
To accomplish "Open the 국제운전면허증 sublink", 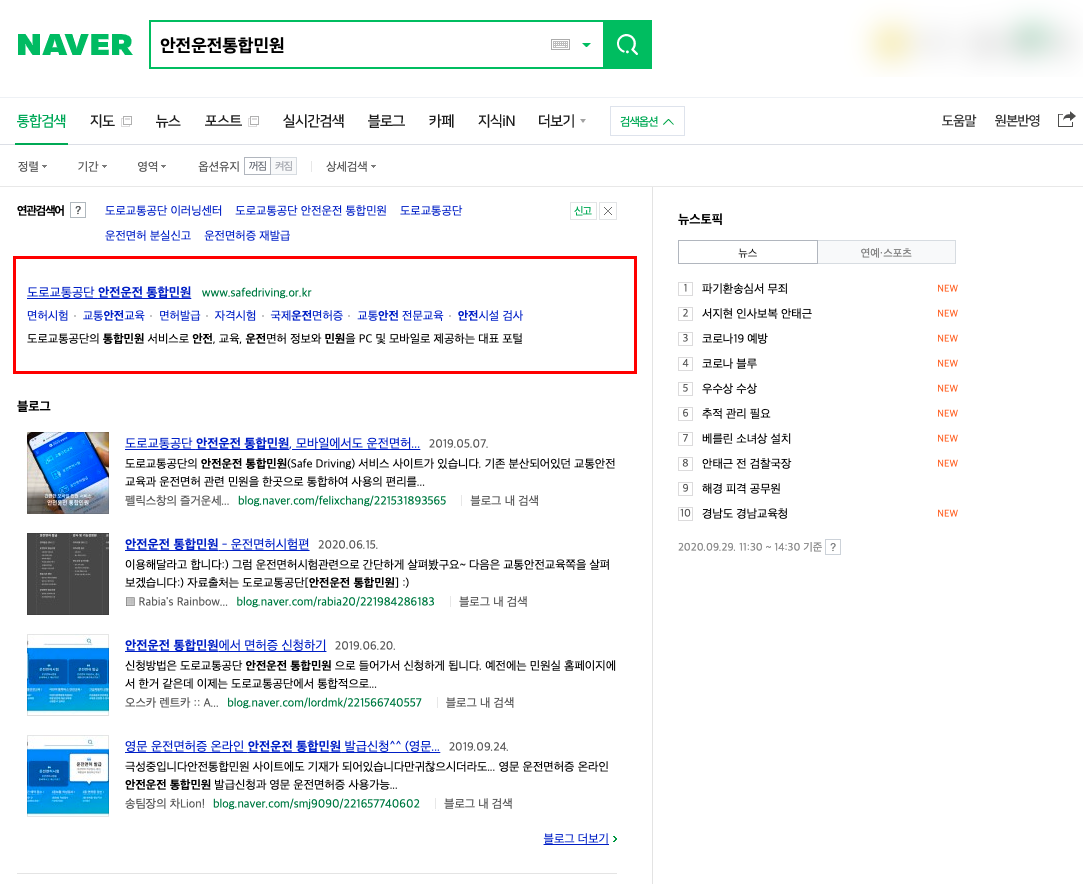I will pyautogui.click(x=307, y=316).
